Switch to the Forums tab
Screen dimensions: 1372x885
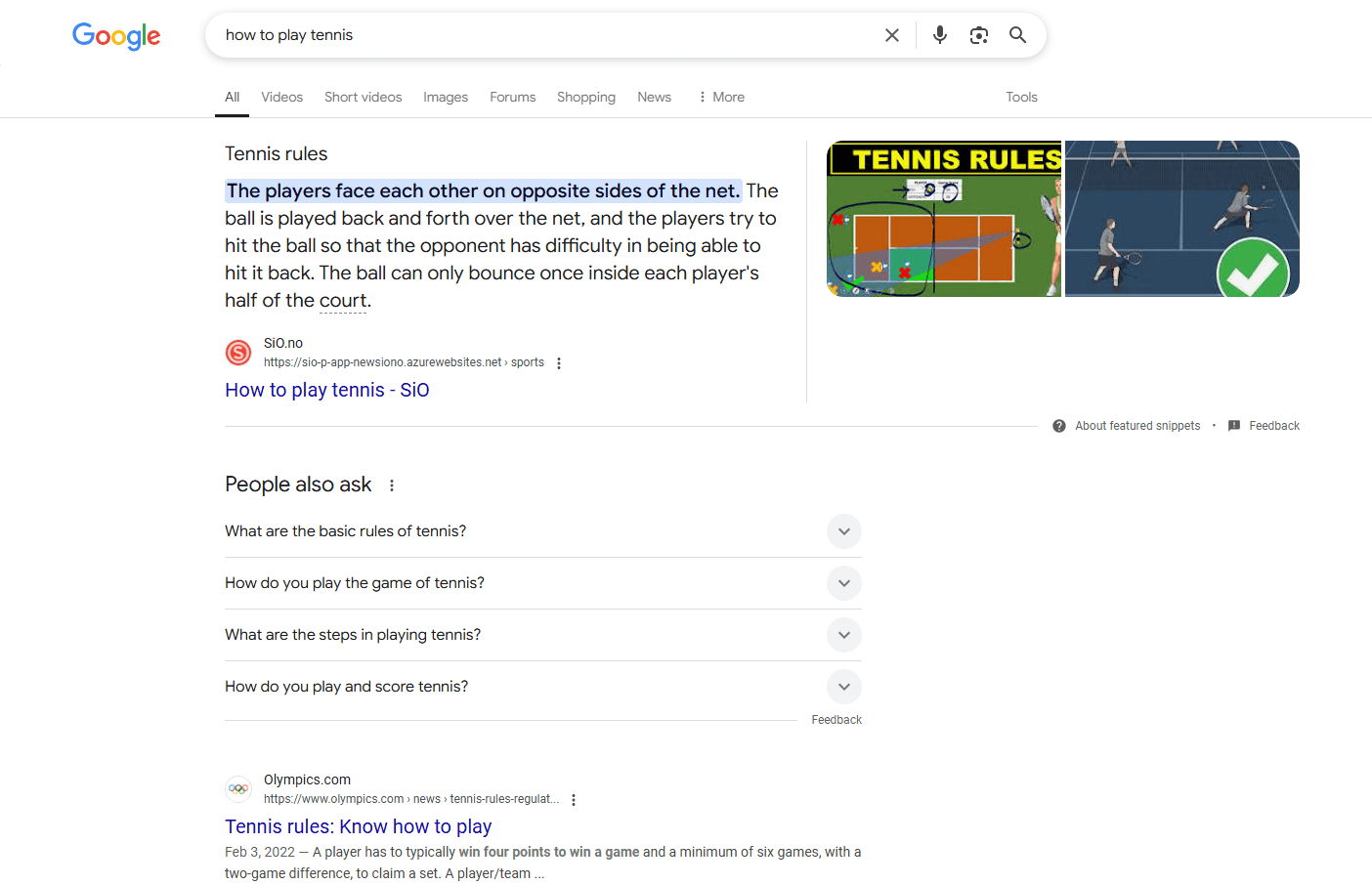513,97
